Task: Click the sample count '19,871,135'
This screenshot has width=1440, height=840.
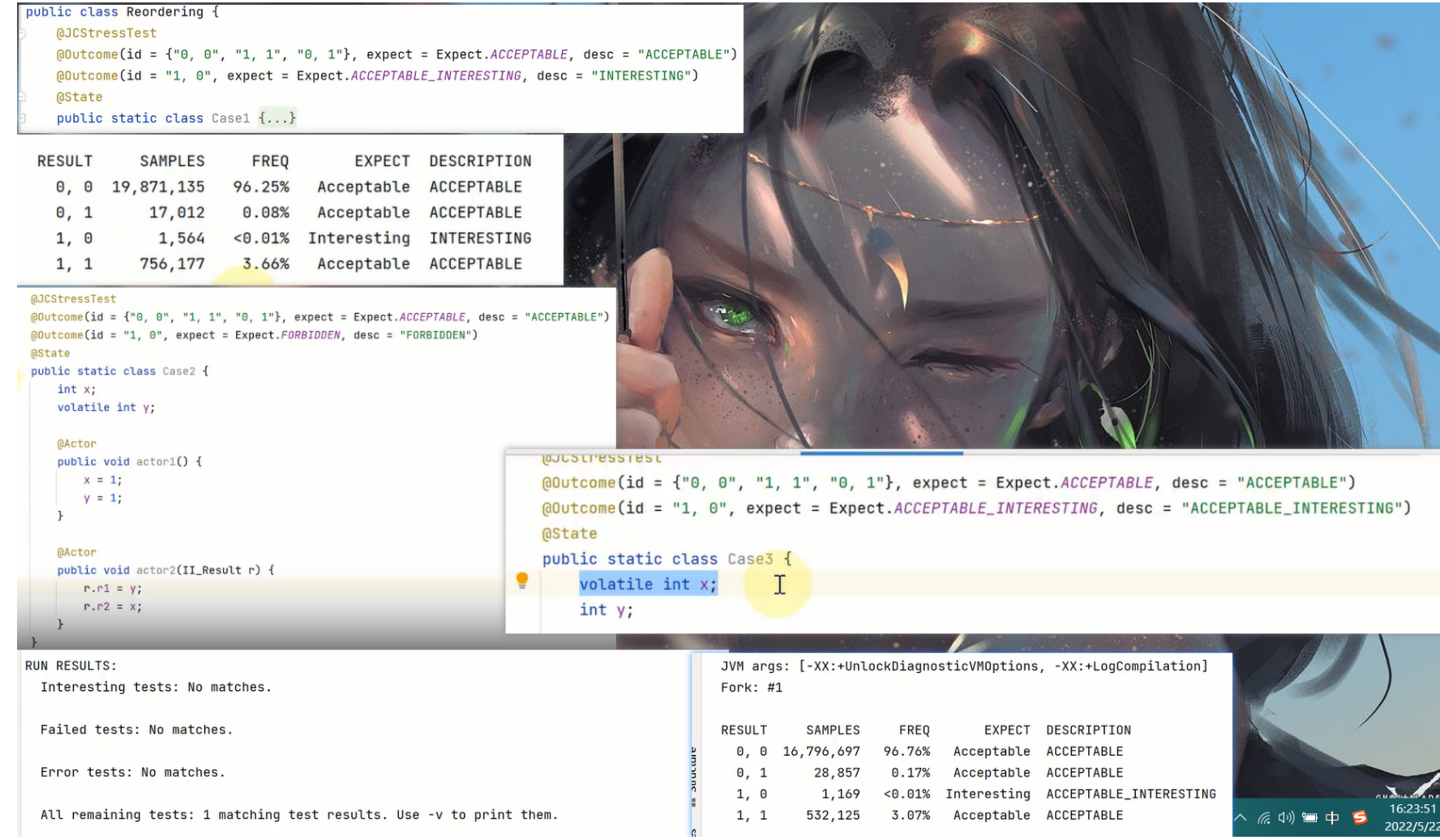Action: click(158, 186)
